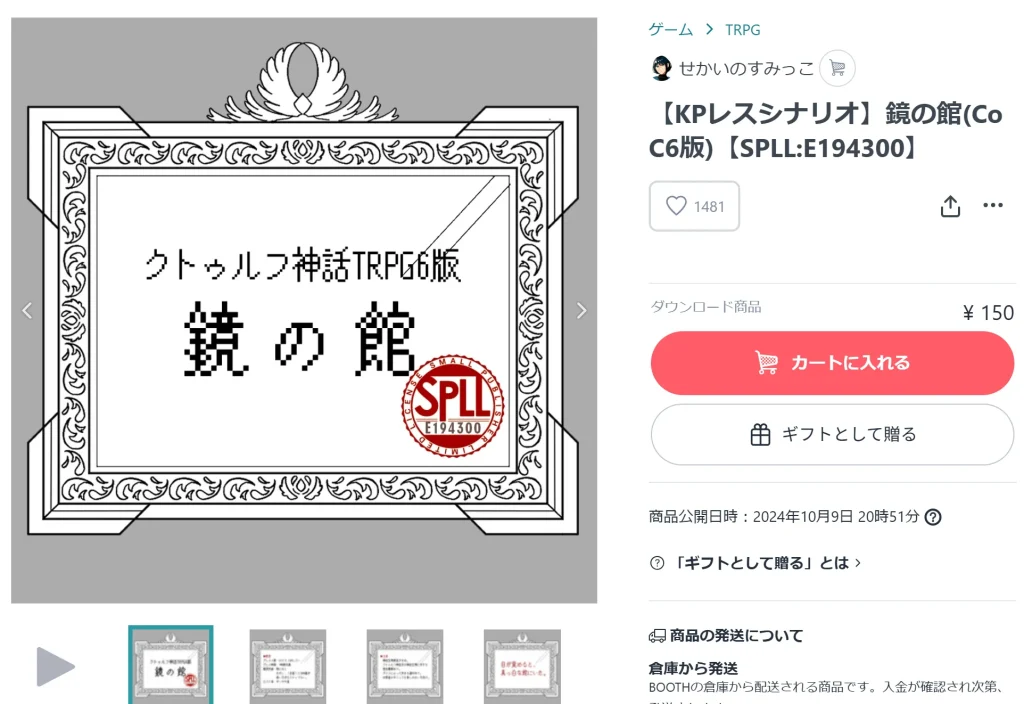
Task: Click the main 鏡の館 product image
Action: click(304, 310)
